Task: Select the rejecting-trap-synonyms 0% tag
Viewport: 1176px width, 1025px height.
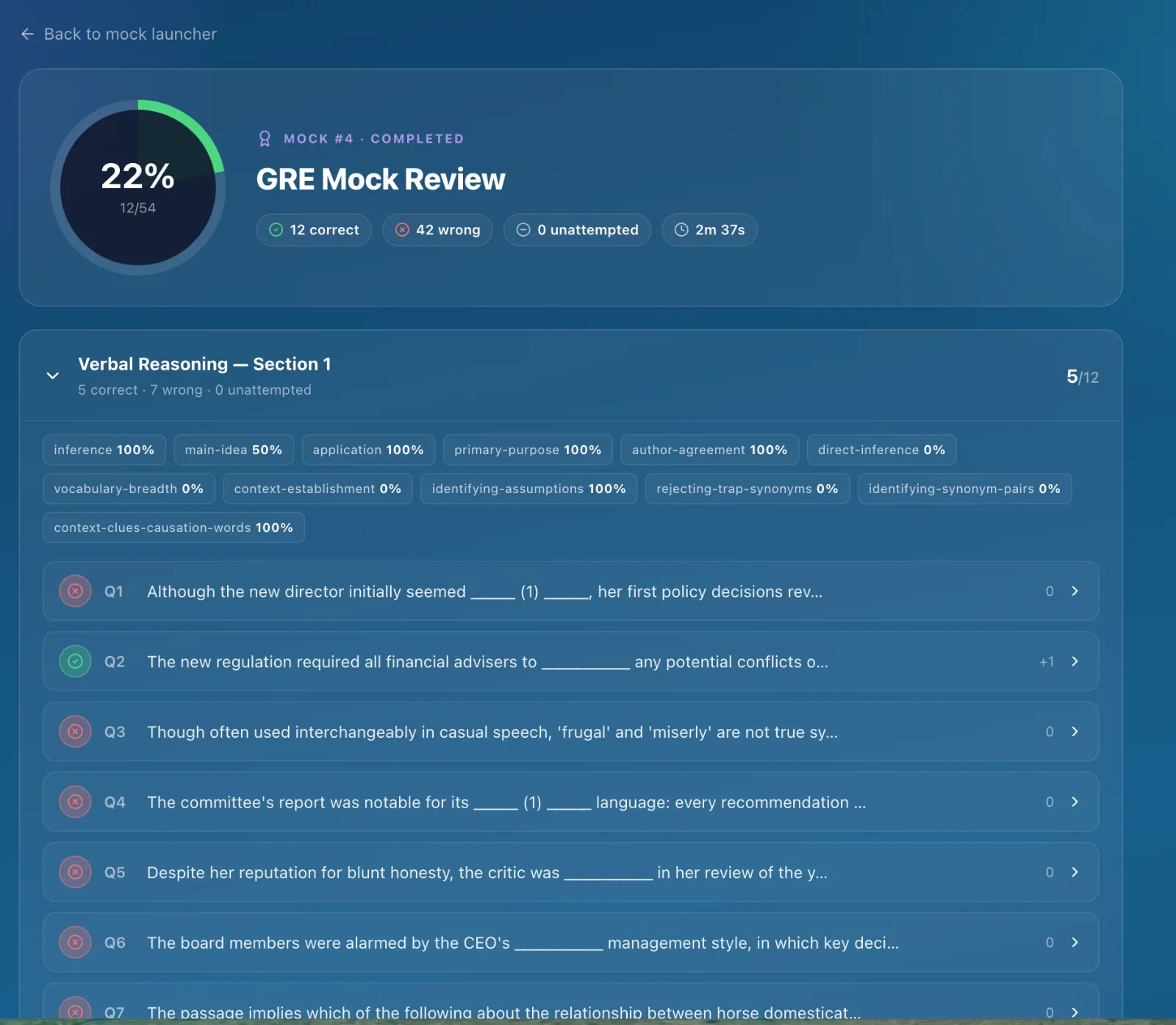Action: pos(747,489)
